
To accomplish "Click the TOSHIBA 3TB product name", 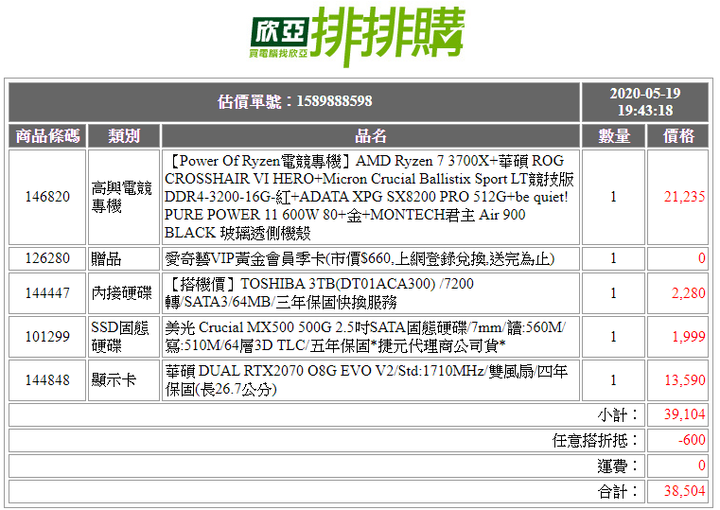I will (371, 293).
